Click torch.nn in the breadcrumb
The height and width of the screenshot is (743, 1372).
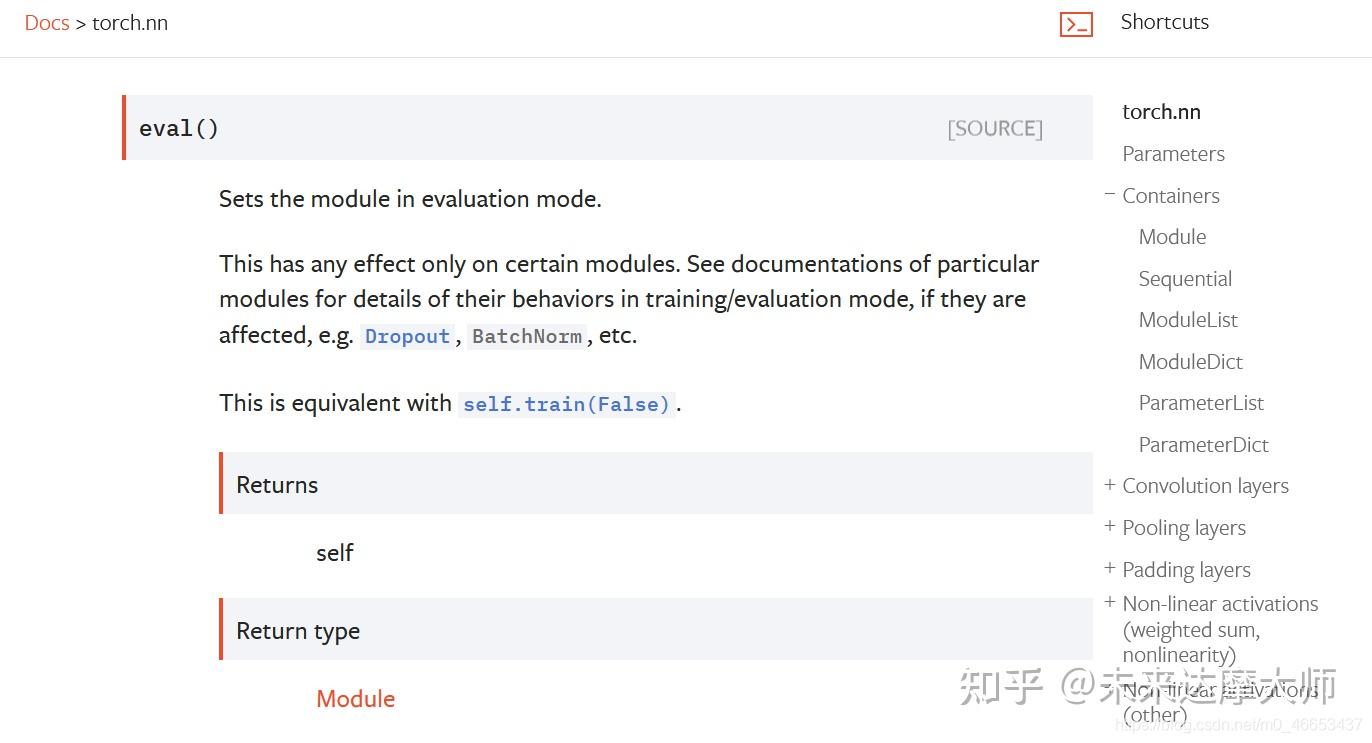pos(129,22)
